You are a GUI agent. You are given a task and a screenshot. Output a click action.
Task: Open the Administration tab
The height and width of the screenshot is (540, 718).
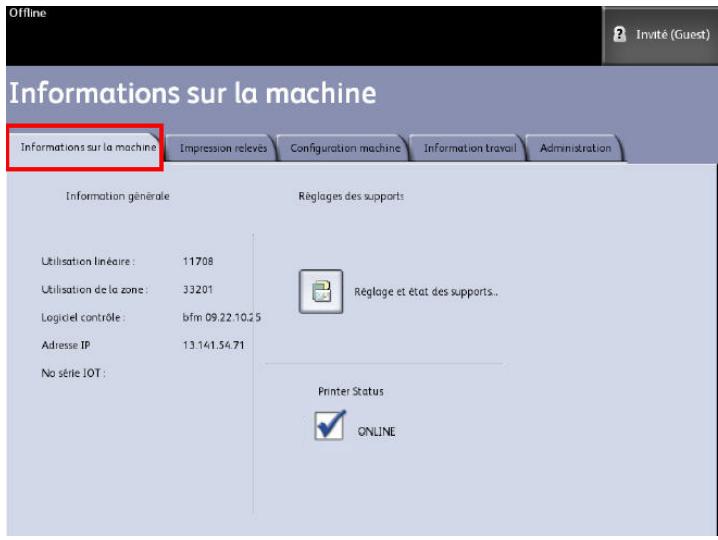click(x=574, y=148)
